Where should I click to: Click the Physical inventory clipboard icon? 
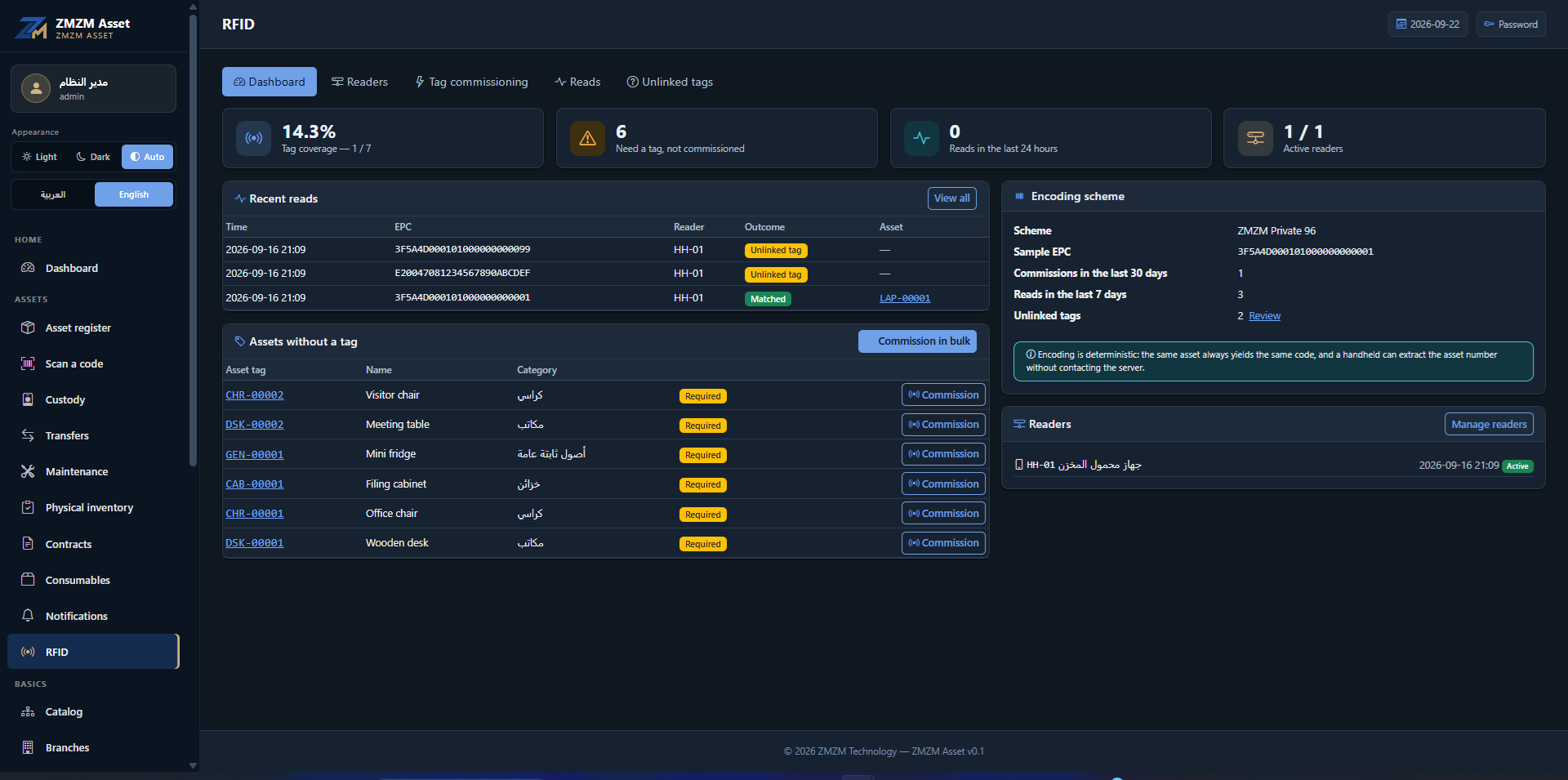click(28, 507)
